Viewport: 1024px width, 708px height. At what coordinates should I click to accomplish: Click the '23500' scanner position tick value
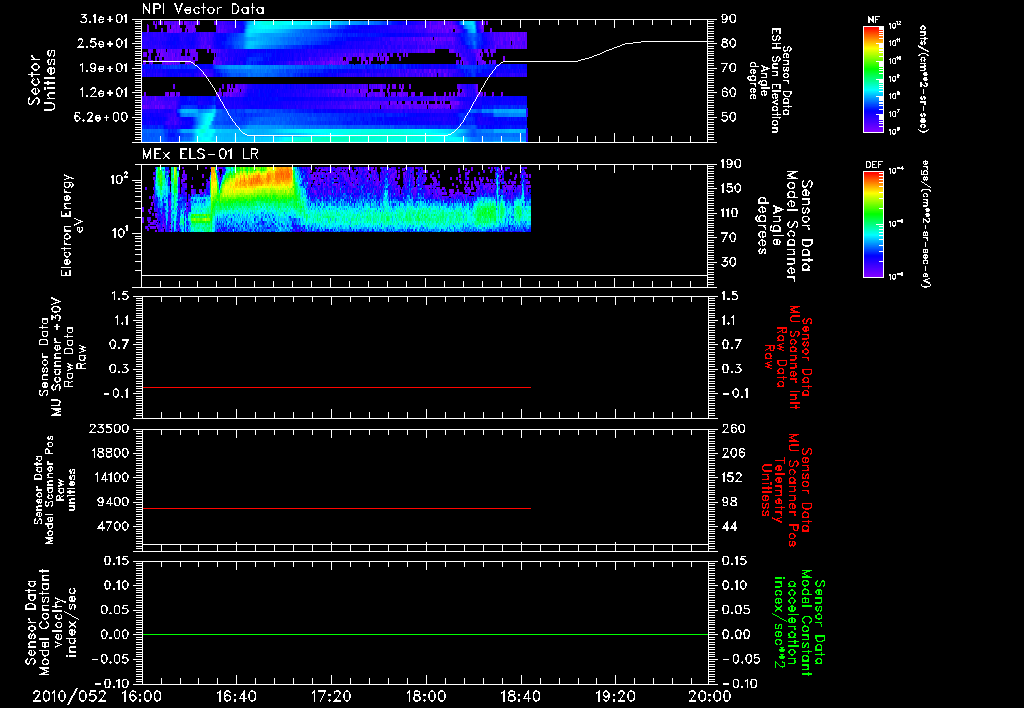[x=108, y=429]
